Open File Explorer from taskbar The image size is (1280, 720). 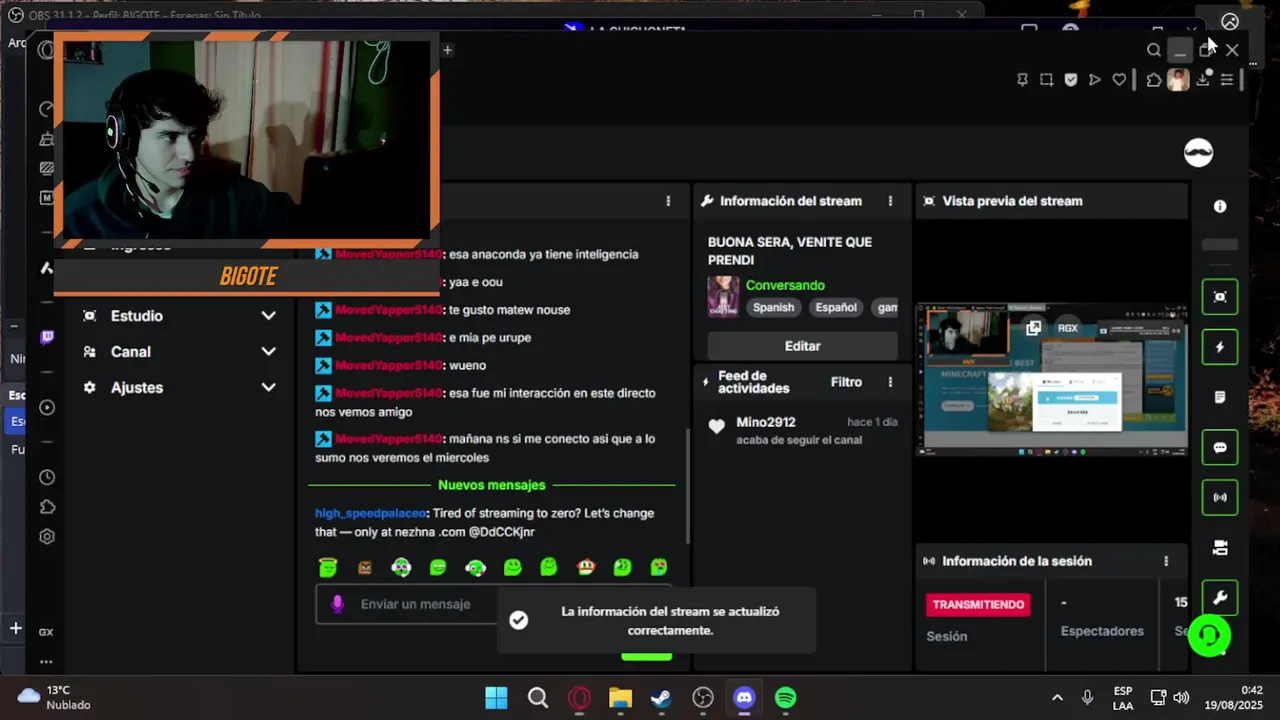(620, 698)
